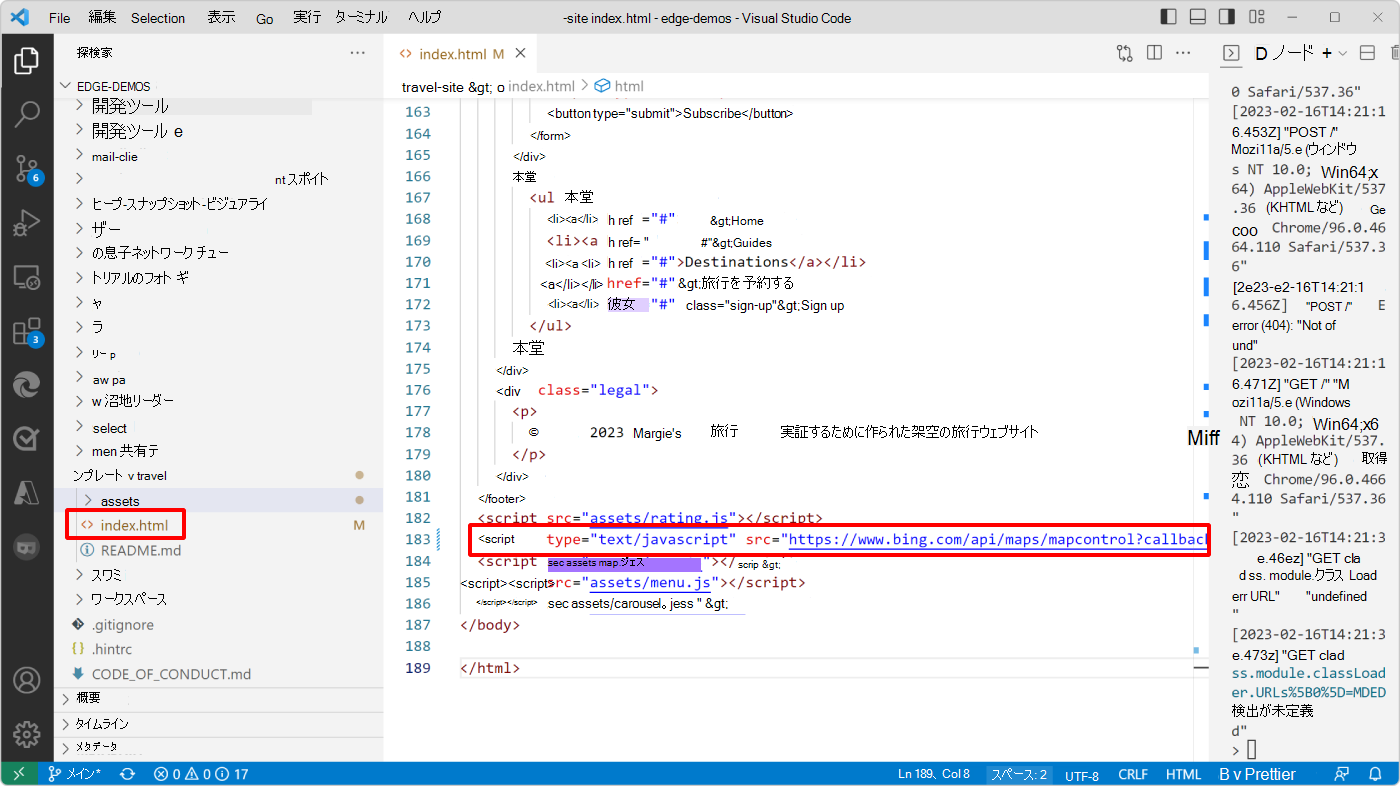This screenshot has width=1400, height=786.
Task: Open the ターミナル menu
Action: 359,16
